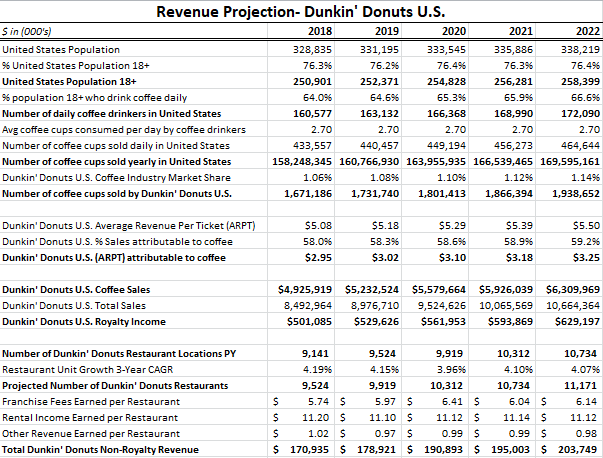
Task: Select cell 172,090
Action: point(580,114)
